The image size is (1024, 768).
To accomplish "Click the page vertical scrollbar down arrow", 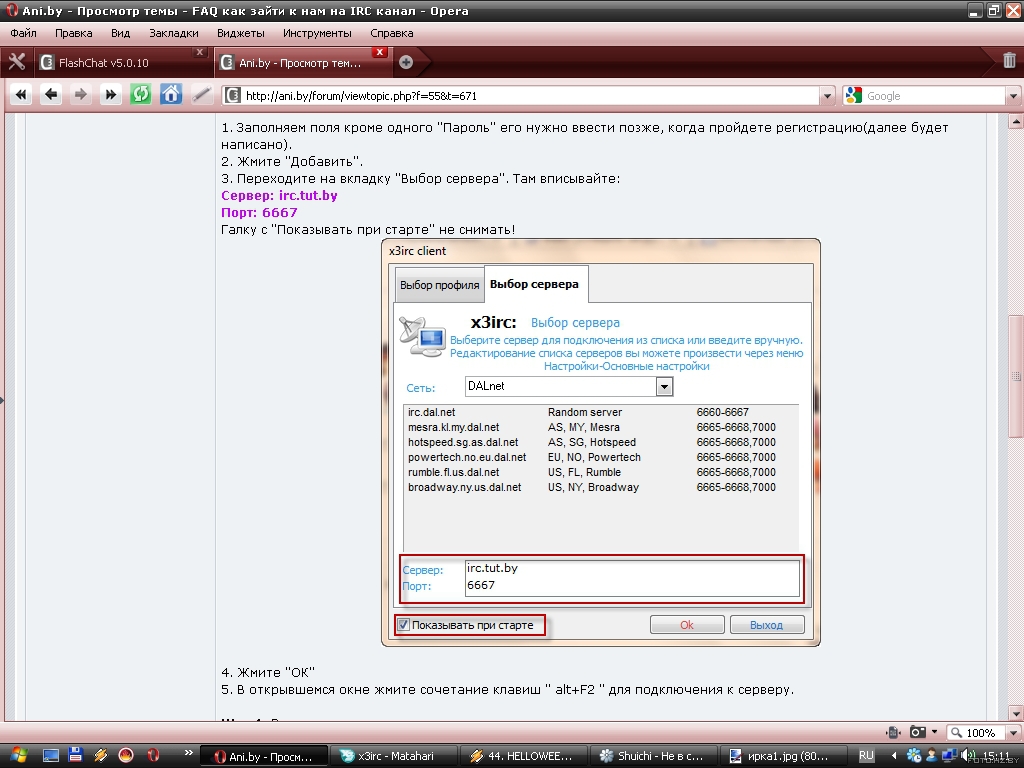I will click(x=1016, y=712).
